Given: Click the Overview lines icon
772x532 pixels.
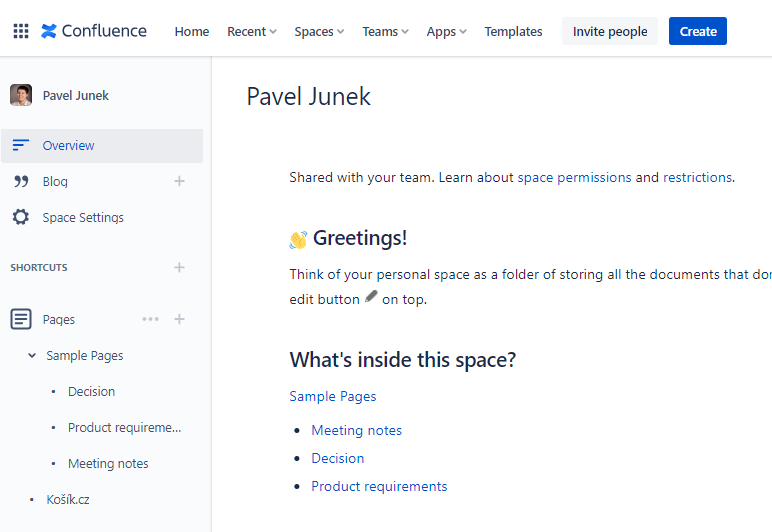Looking at the screenshot, I should pyautogui.click(x=21, y=145).
